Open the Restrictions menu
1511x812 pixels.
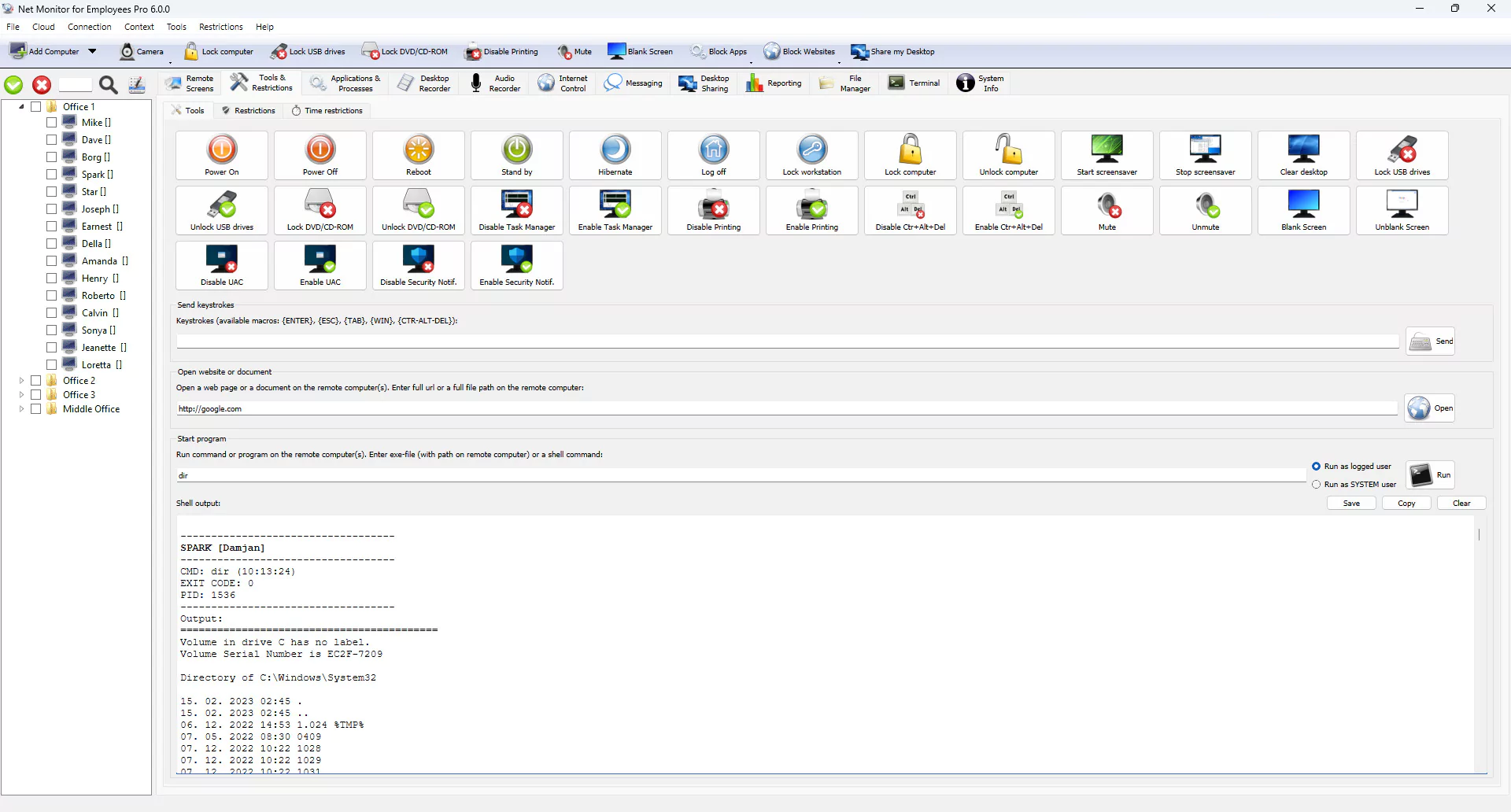point(221,26)
